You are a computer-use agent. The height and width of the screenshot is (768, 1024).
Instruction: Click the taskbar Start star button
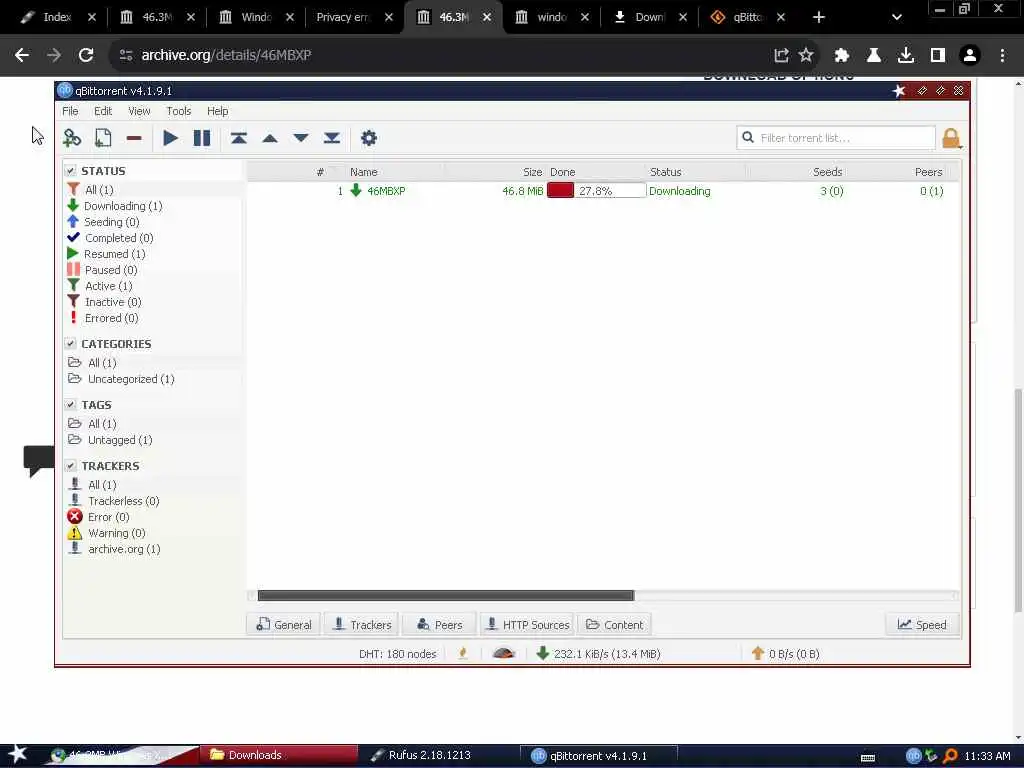pyautogui.click(x=17, y=754)
